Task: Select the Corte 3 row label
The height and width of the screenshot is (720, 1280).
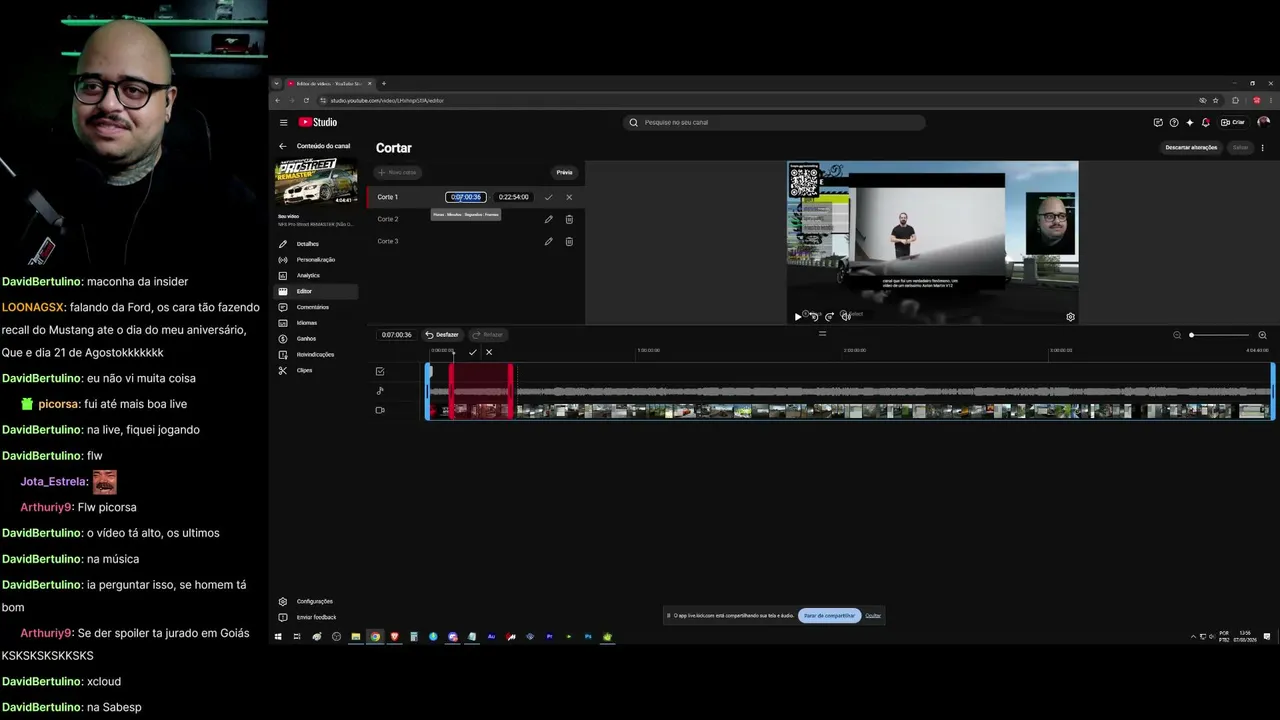Action: coord(388,241)
